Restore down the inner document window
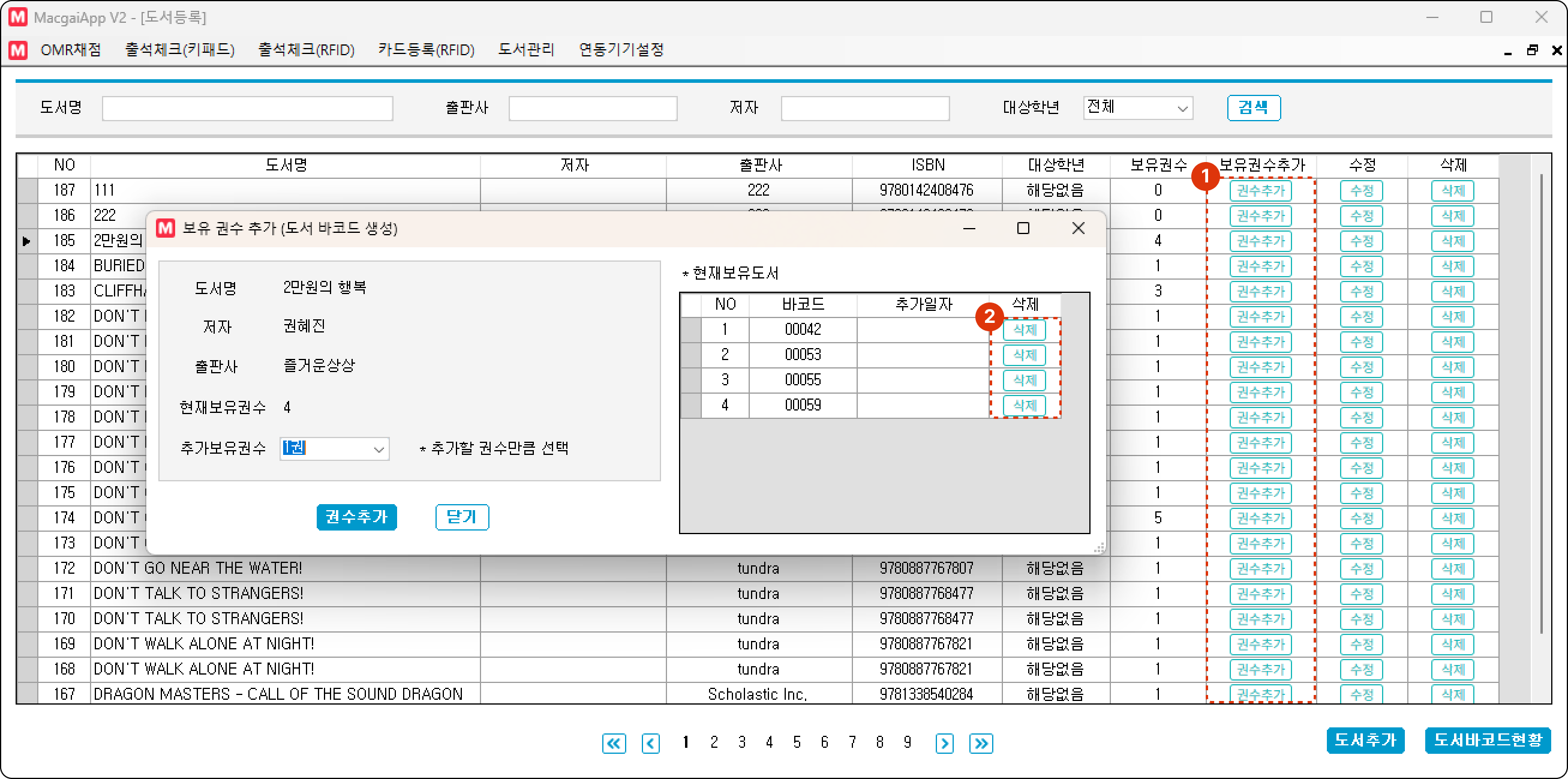The height and width of the screenshot is (779, 1568). tap(1532, 50)
